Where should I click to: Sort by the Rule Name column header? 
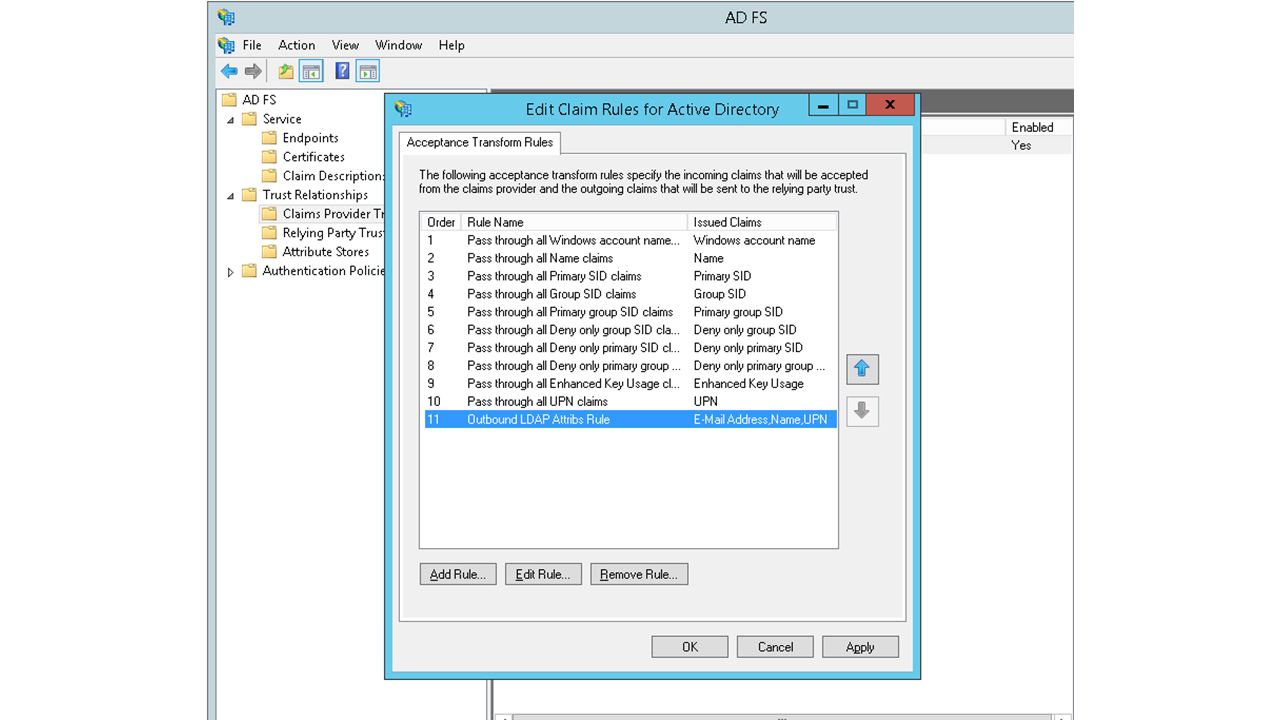574,222
